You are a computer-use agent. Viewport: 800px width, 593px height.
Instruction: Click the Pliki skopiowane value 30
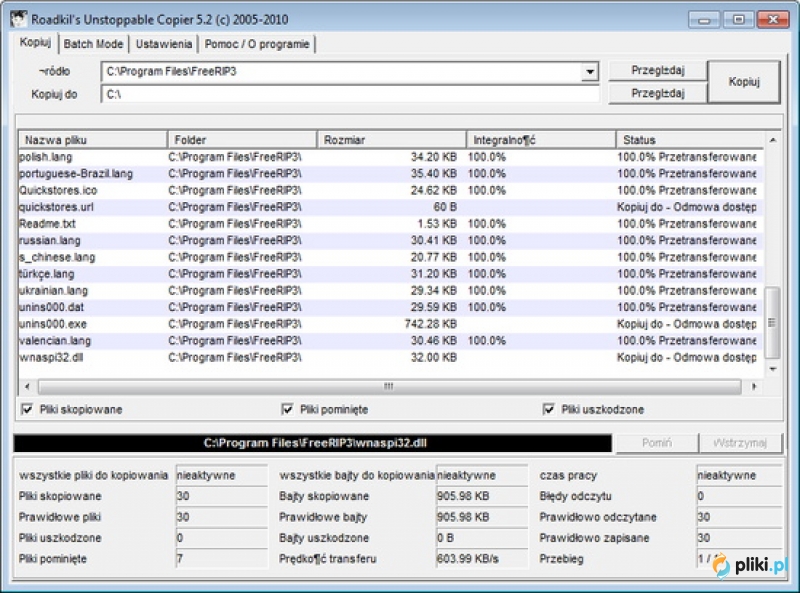(x=221, y=496)
